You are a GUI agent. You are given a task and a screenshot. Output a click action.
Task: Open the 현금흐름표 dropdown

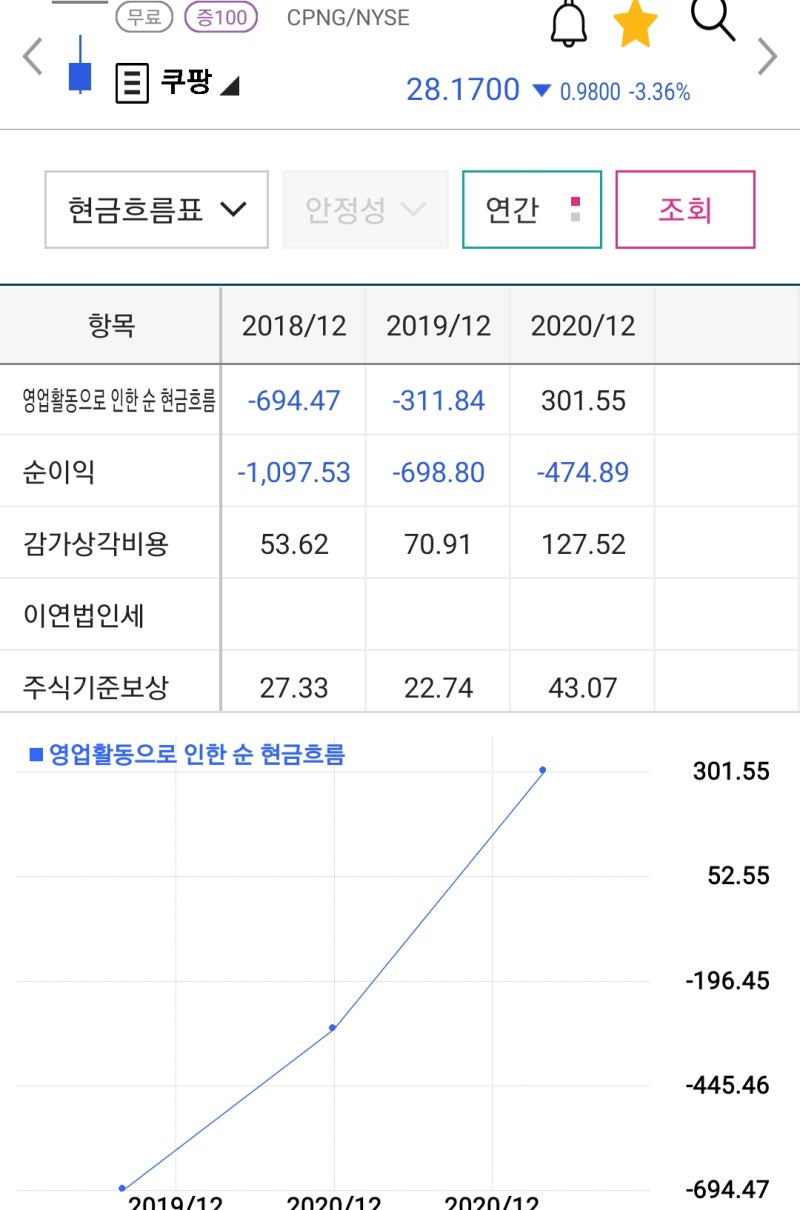coord(157,209)
